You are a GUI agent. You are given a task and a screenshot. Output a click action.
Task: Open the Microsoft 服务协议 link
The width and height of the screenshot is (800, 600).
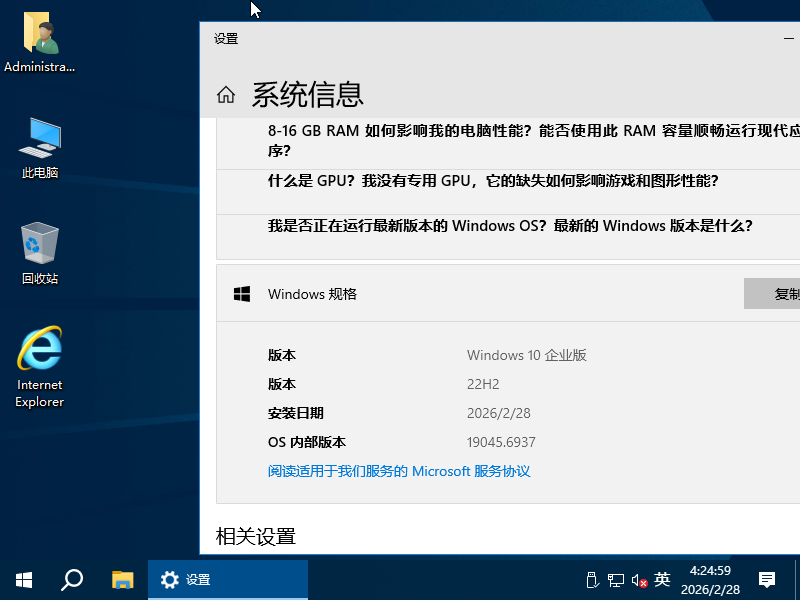coord(398,471)
